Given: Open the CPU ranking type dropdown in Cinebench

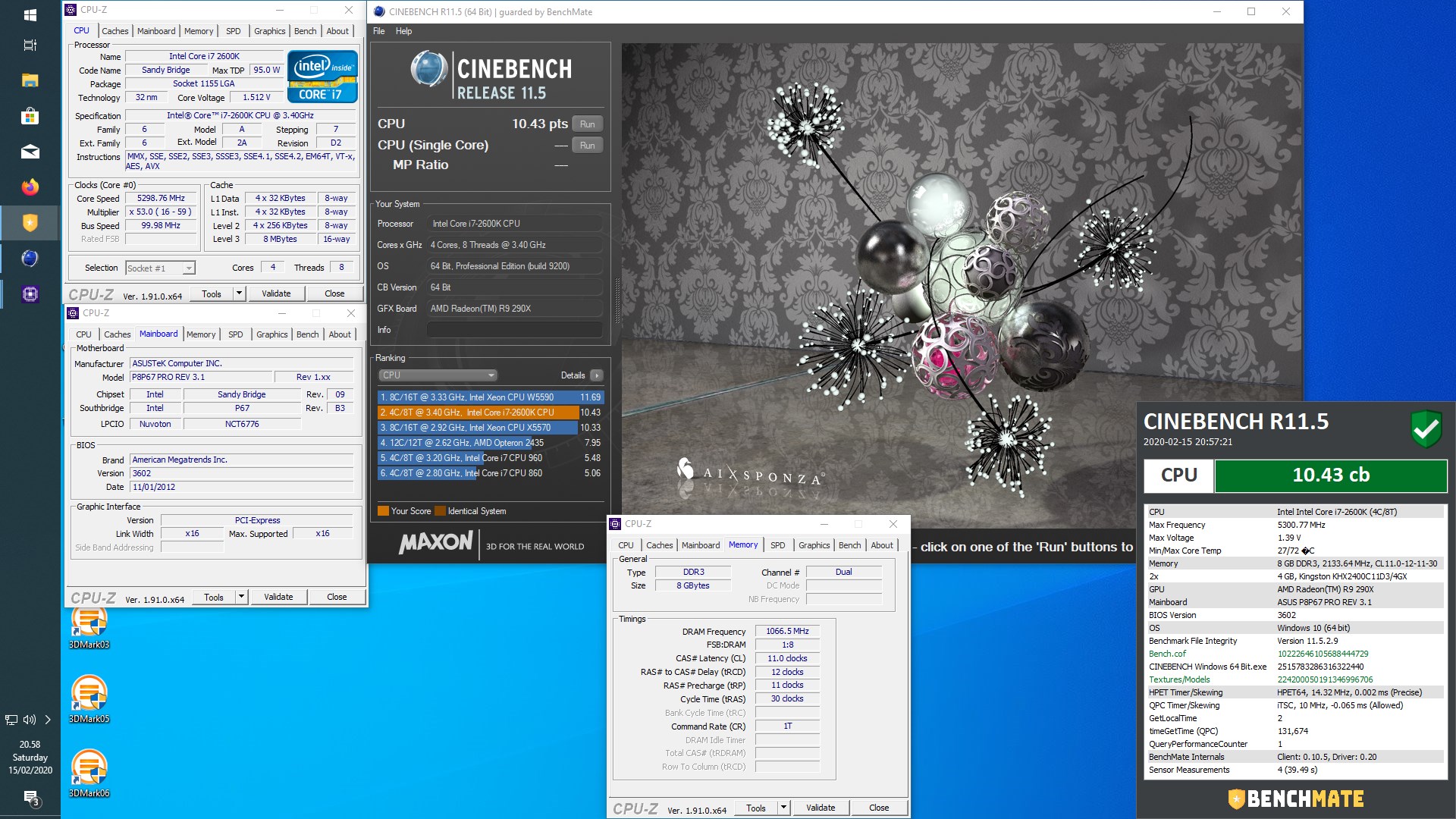Looking at the screenshot, I should (x=438, y=375).
